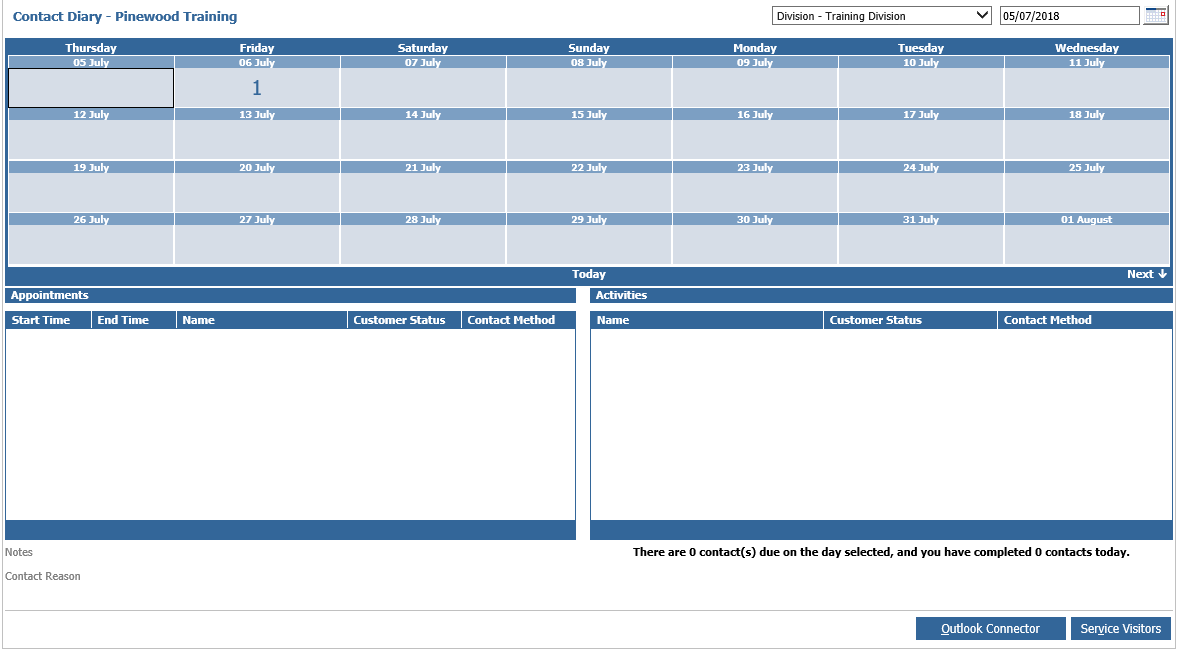Select the 31 July calendar cell
This screenshot has width=1181, height=649.
click(920, 245)
